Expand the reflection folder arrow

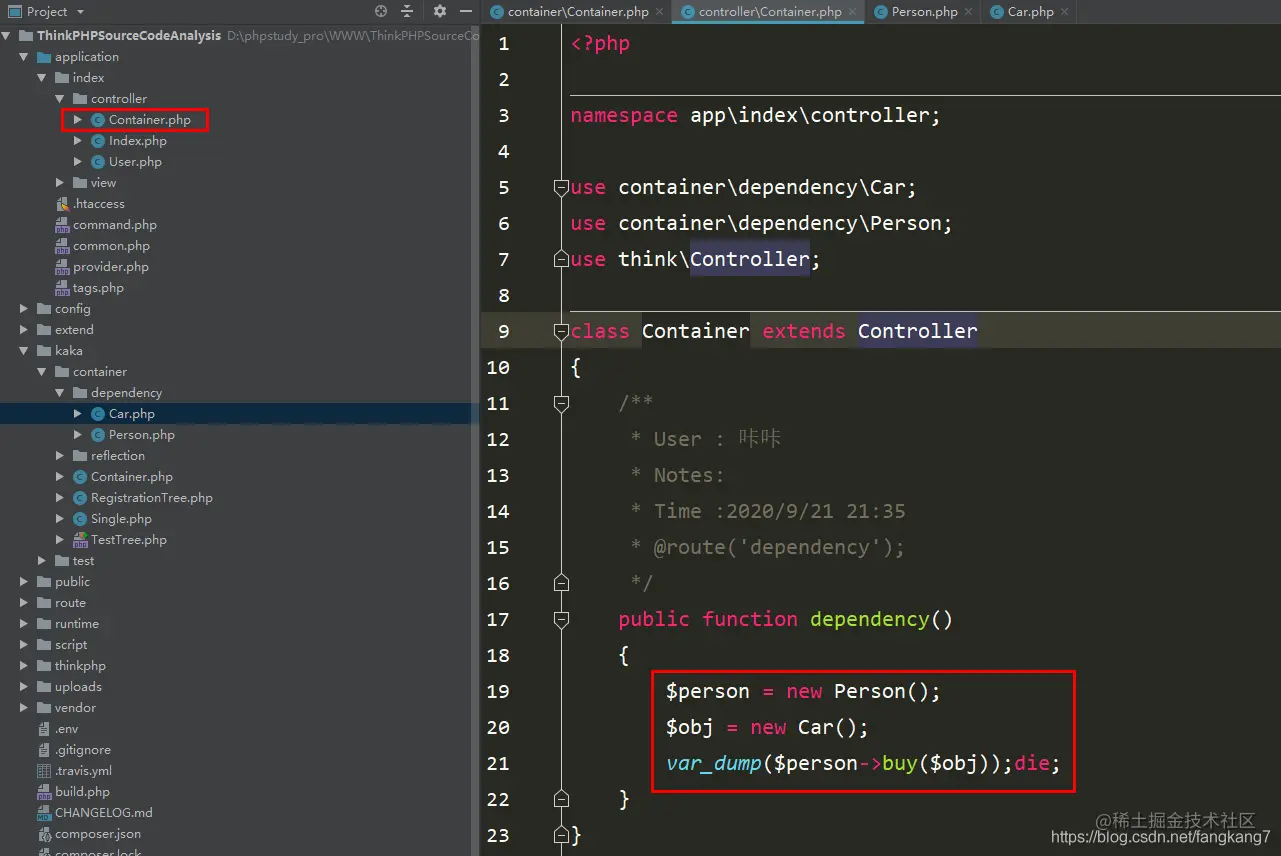click(x=60, y=456)
